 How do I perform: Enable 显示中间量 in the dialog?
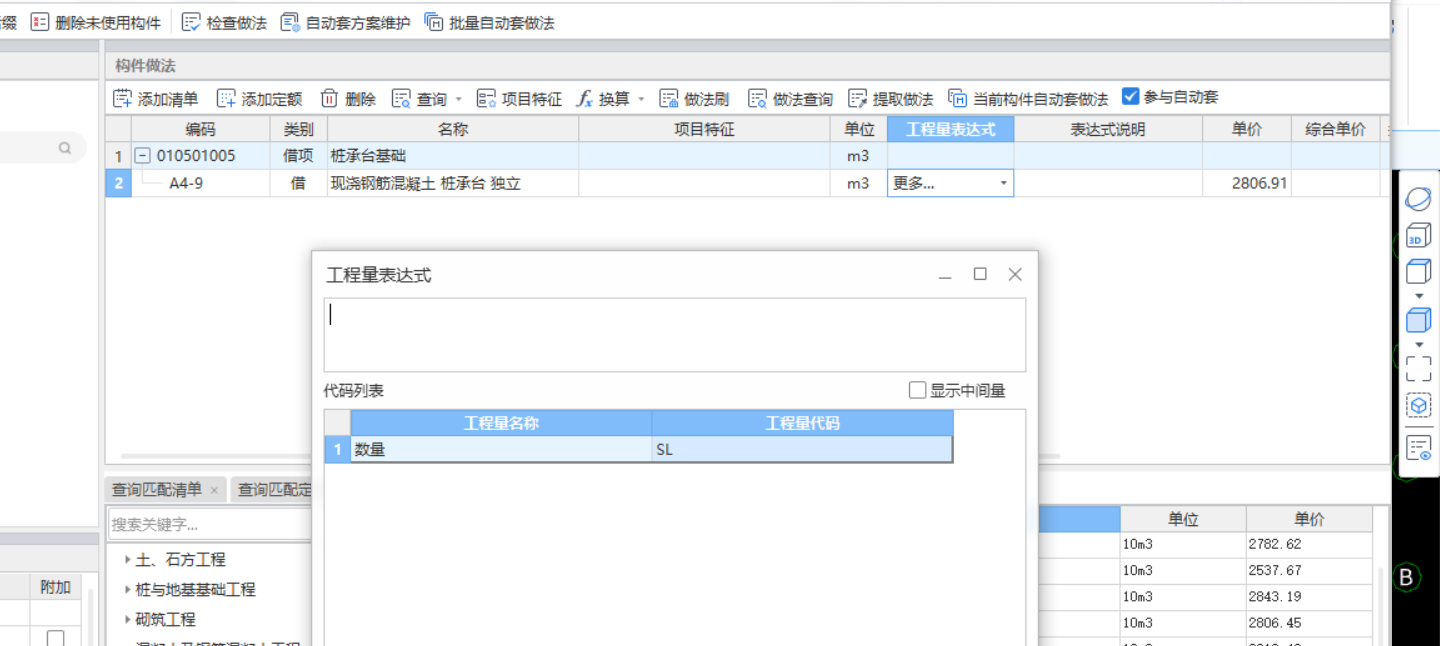[917, 390]
